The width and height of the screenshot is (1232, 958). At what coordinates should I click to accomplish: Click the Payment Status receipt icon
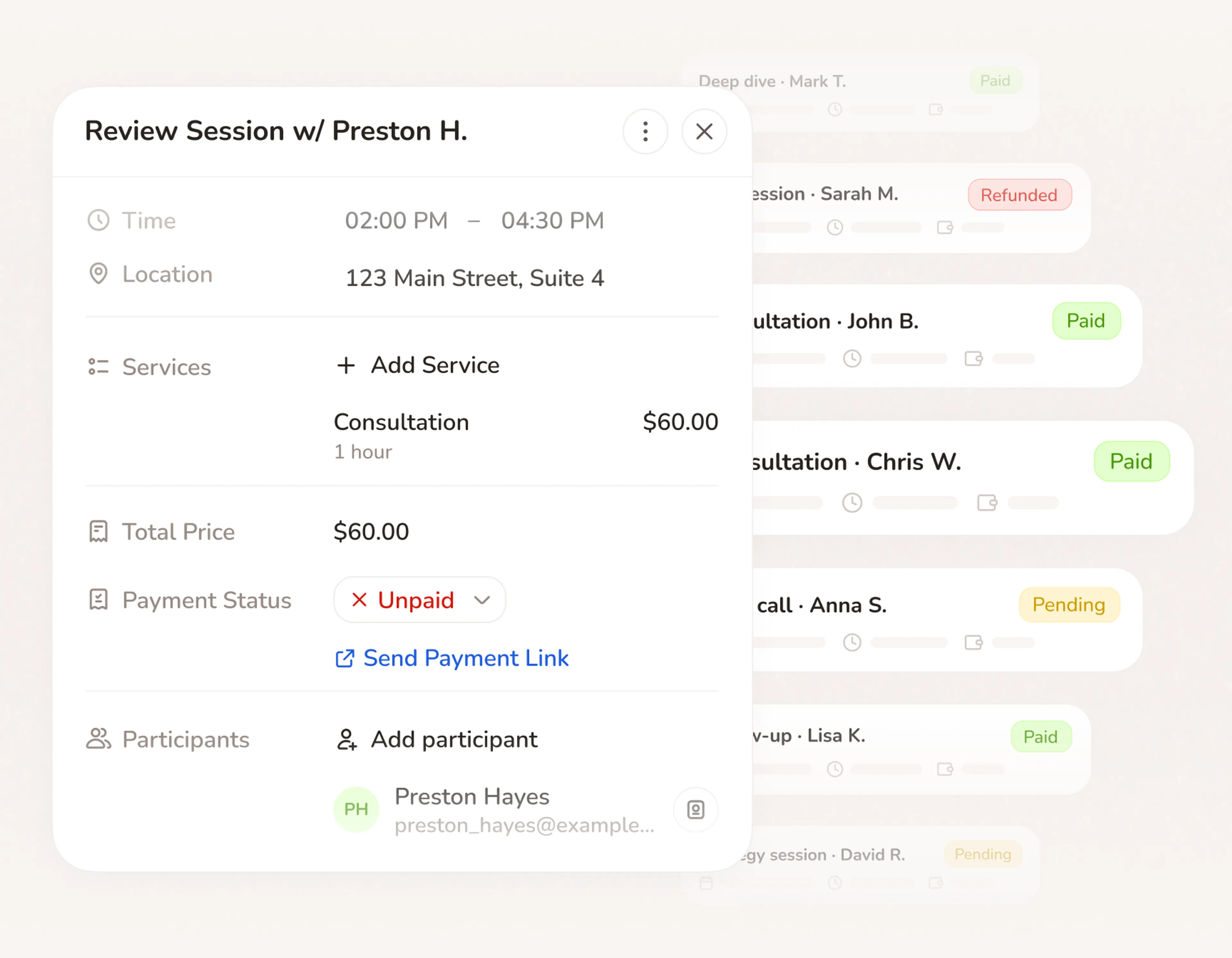pos(98,599)
